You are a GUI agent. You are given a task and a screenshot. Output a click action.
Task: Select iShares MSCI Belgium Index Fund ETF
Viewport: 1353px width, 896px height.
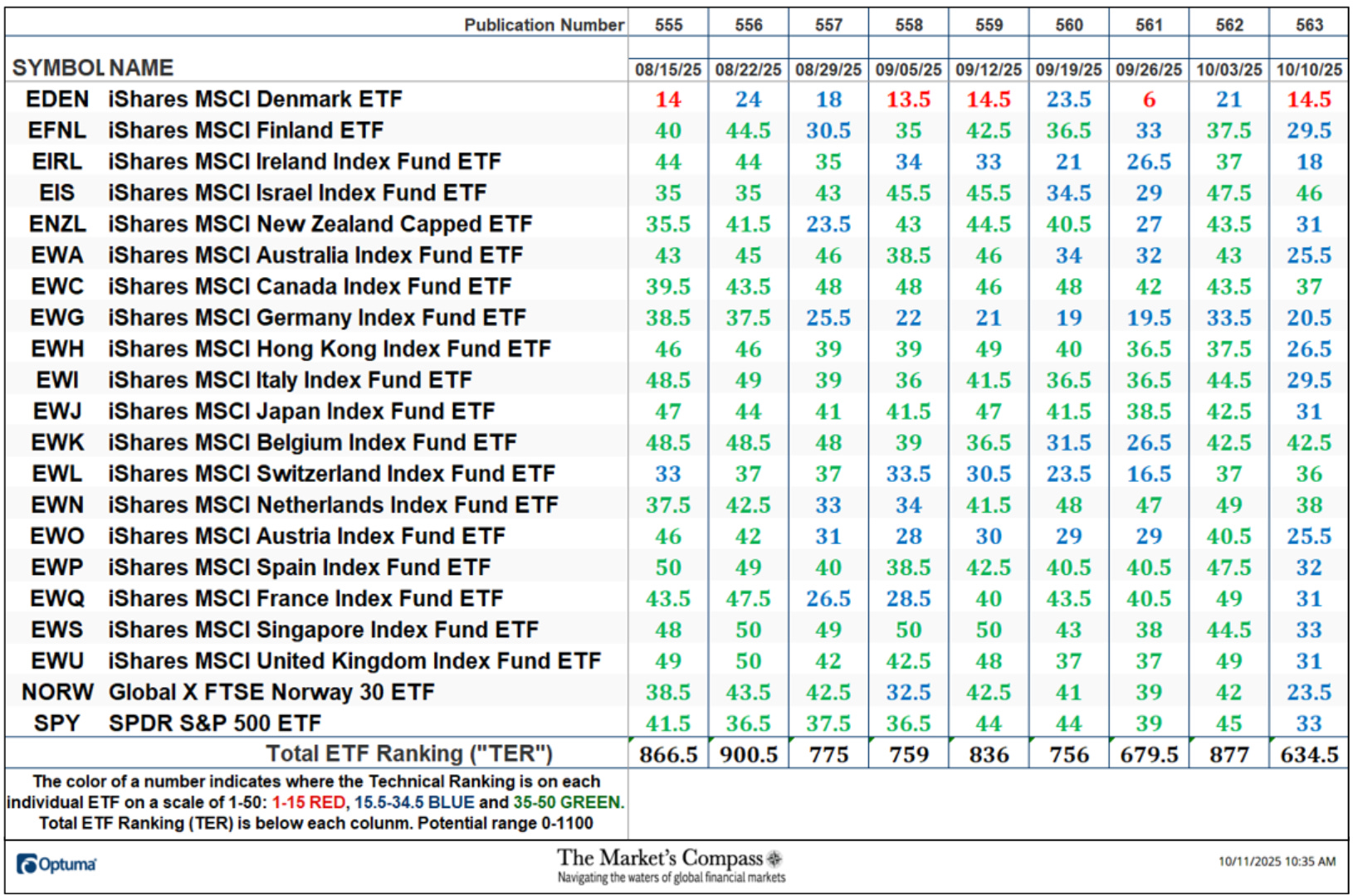click(312, 442)
